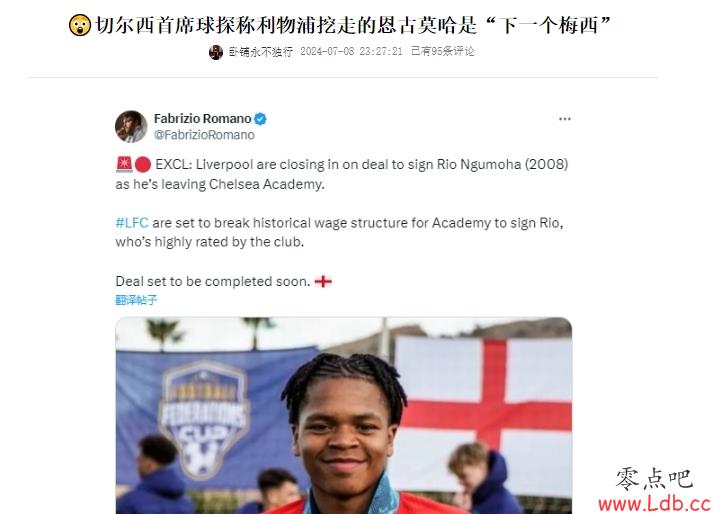Click the article author's small avatar
720x514 pixels.
216,52
